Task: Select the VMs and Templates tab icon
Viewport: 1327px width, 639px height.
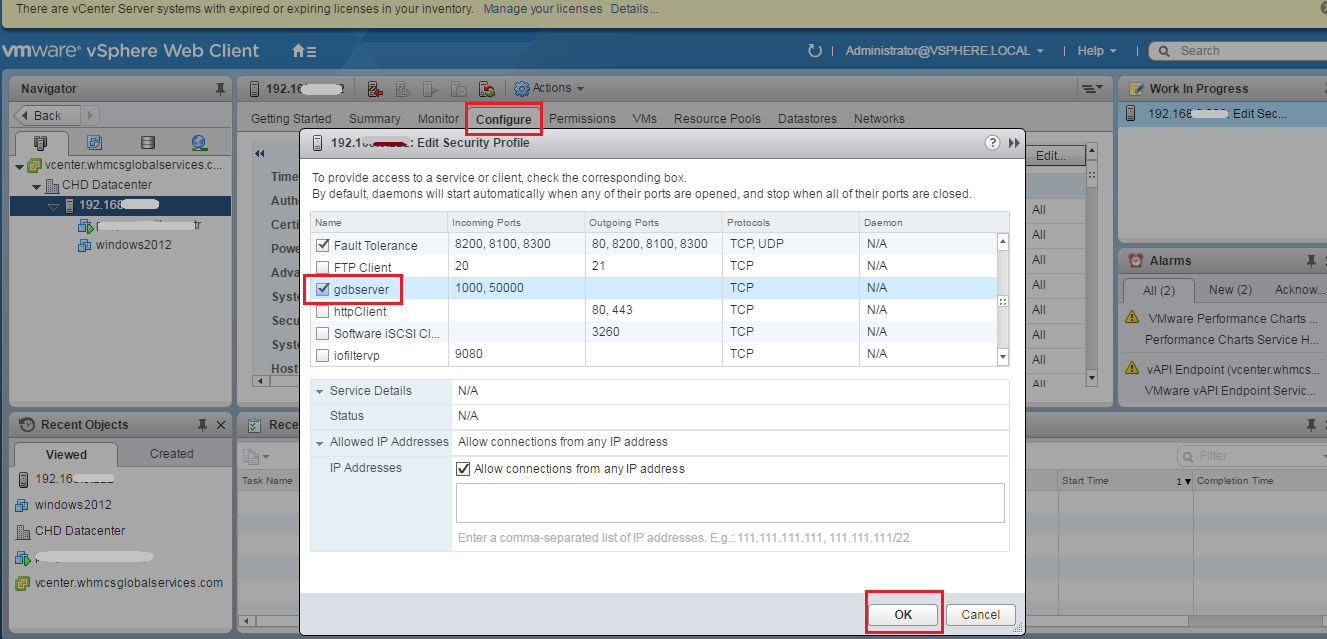Action: [94, 143]
